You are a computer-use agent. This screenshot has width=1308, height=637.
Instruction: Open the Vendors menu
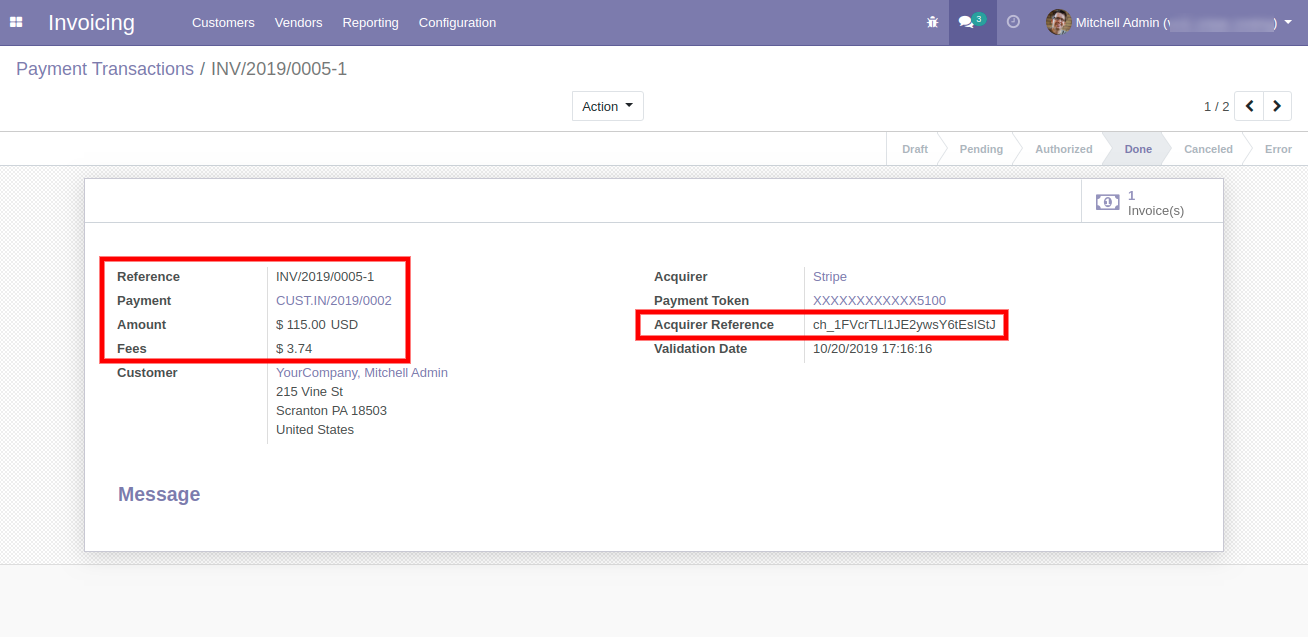tap(298, 22)
